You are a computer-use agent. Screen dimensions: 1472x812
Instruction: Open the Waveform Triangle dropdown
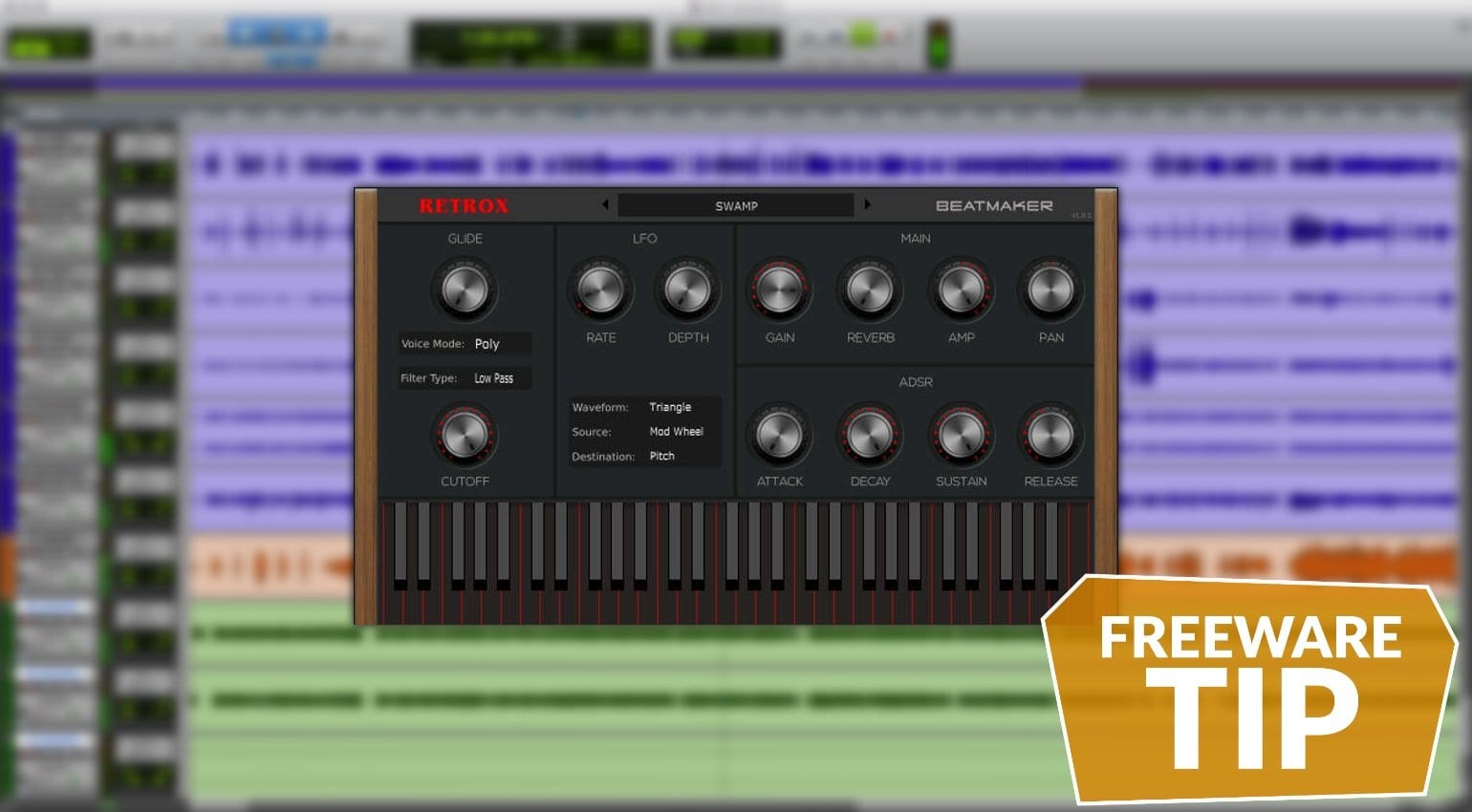click(x=645, y=407)
